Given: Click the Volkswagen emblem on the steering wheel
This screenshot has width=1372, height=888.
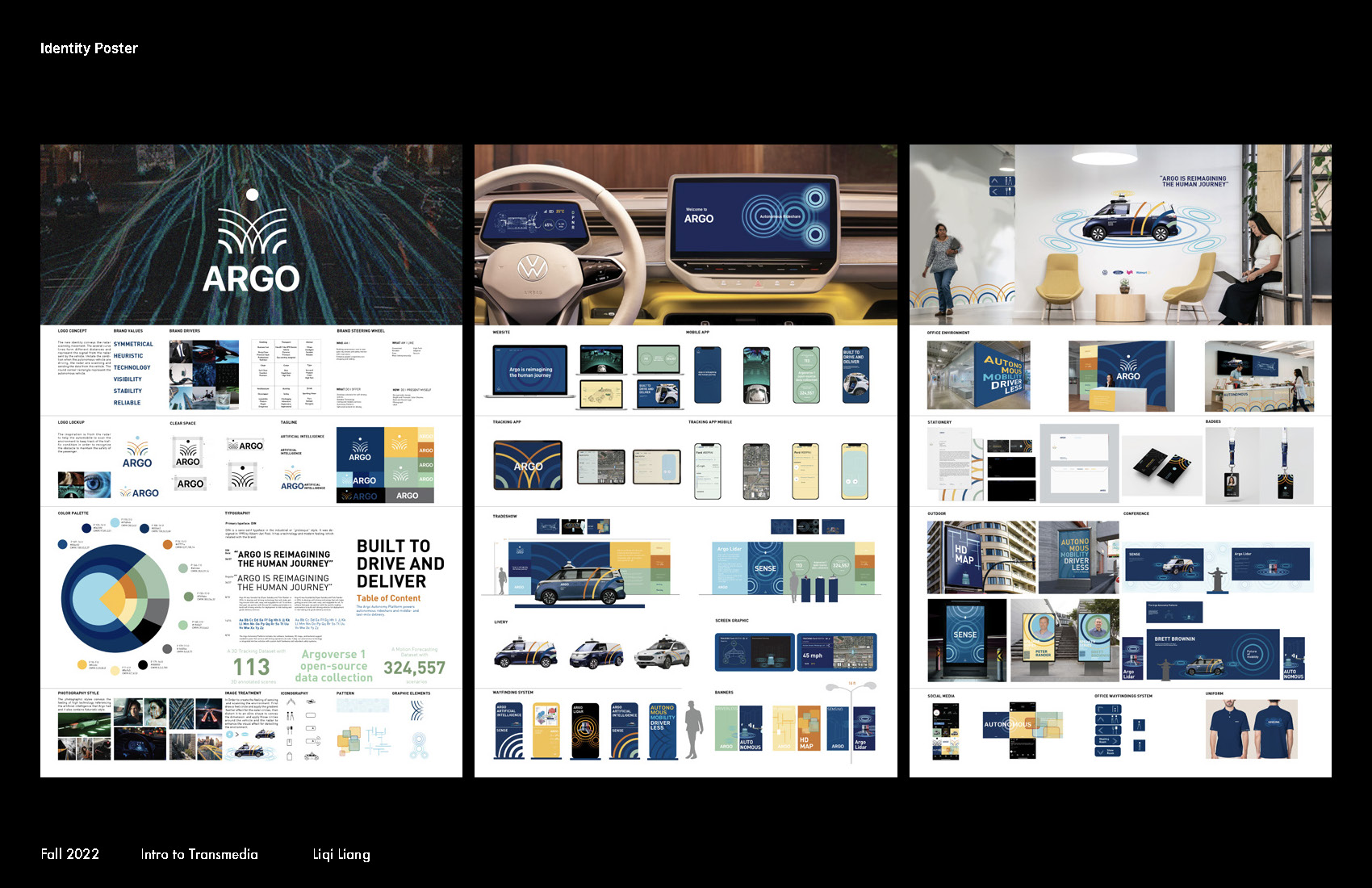Looking at the screenshot, I should point(531,266).
